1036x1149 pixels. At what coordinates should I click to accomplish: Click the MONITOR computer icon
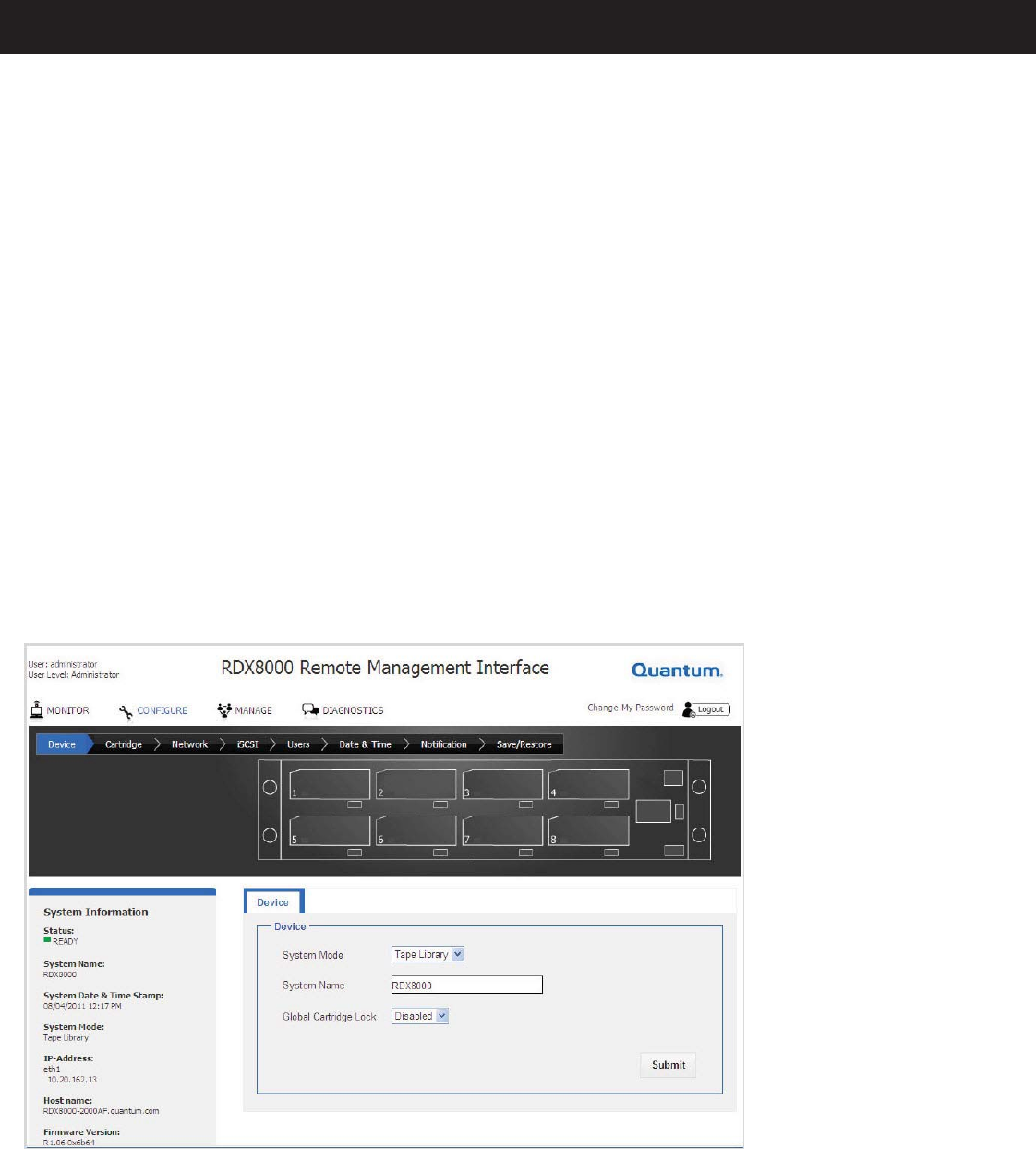click(37, 709)
